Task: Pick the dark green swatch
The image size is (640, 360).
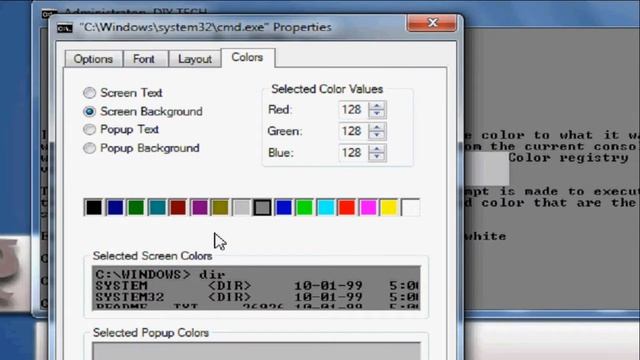Action: 136,207
